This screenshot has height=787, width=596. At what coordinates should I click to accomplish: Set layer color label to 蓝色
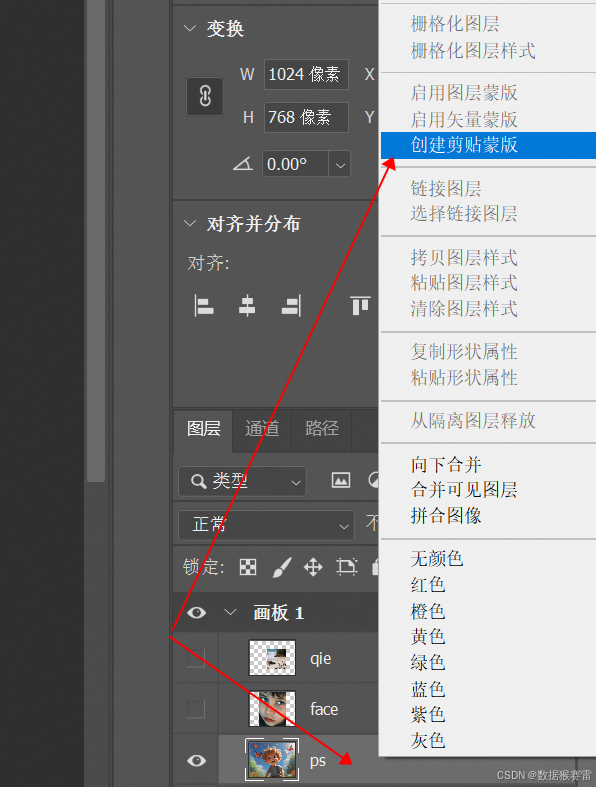(x=428, y=689)
